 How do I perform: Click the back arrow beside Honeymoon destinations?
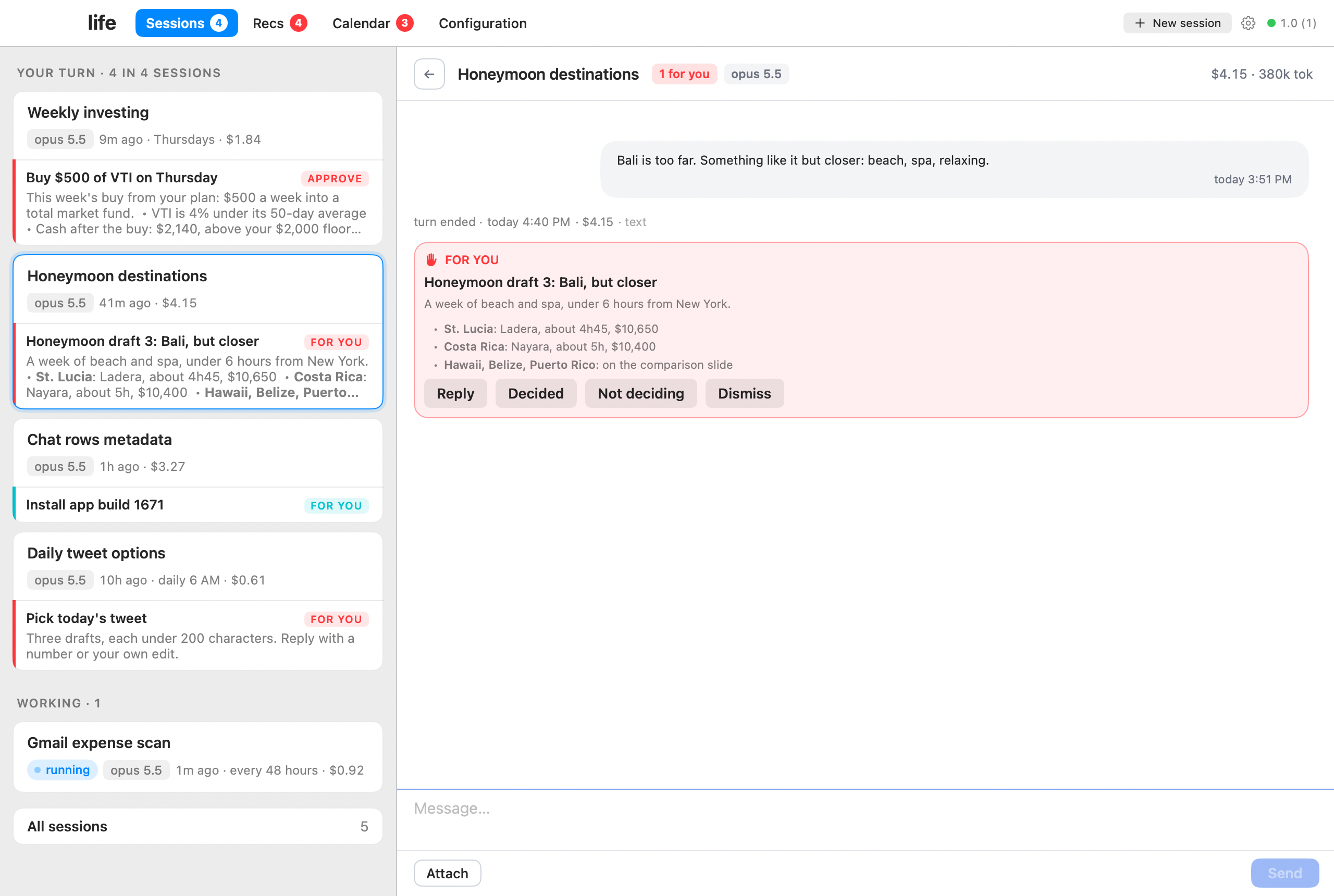429,74
